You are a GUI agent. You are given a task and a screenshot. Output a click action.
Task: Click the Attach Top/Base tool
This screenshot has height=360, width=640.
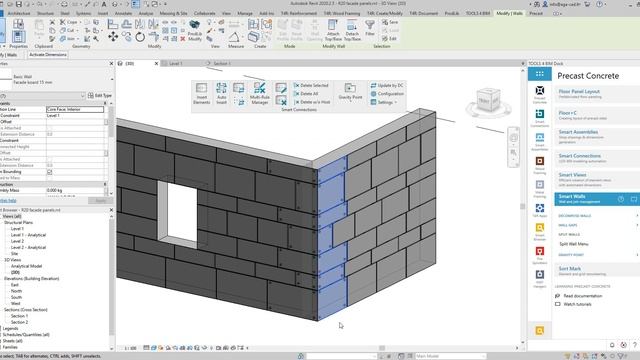click(x=333, y=30)
